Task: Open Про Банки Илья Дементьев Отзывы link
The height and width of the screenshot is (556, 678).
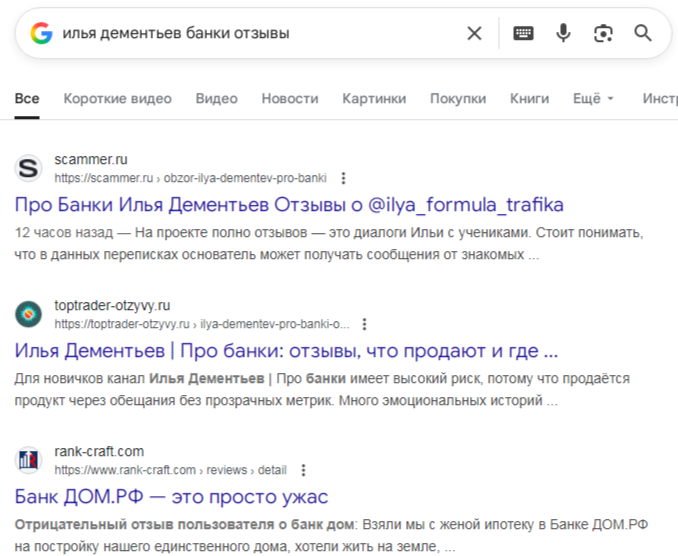Action: click(289, 205)
